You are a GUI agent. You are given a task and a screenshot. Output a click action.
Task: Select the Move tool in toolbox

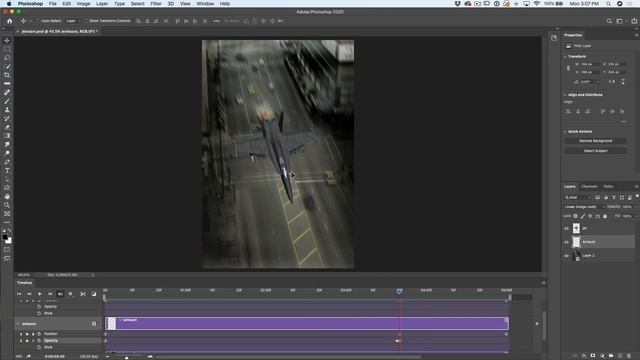pyautogui.click(x=7, y=40)
